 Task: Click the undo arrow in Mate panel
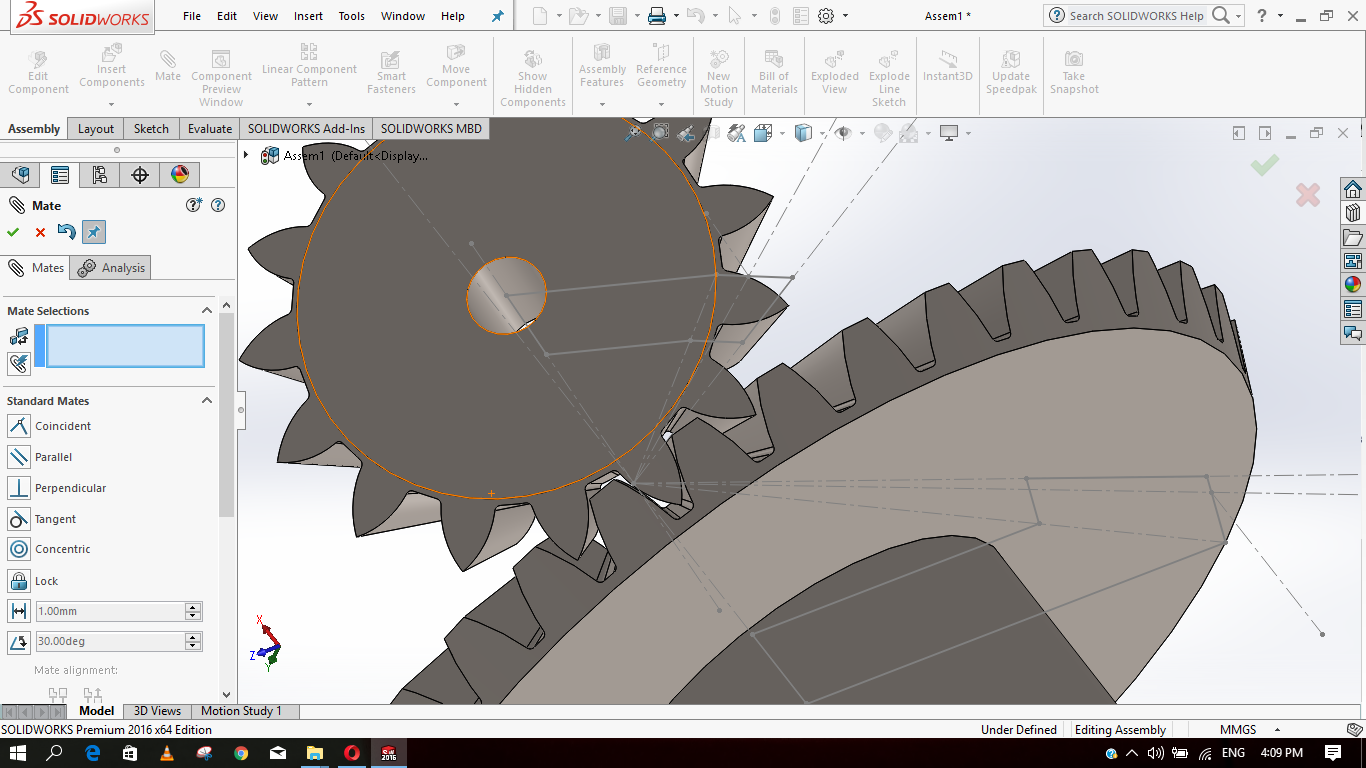[66, 232]
